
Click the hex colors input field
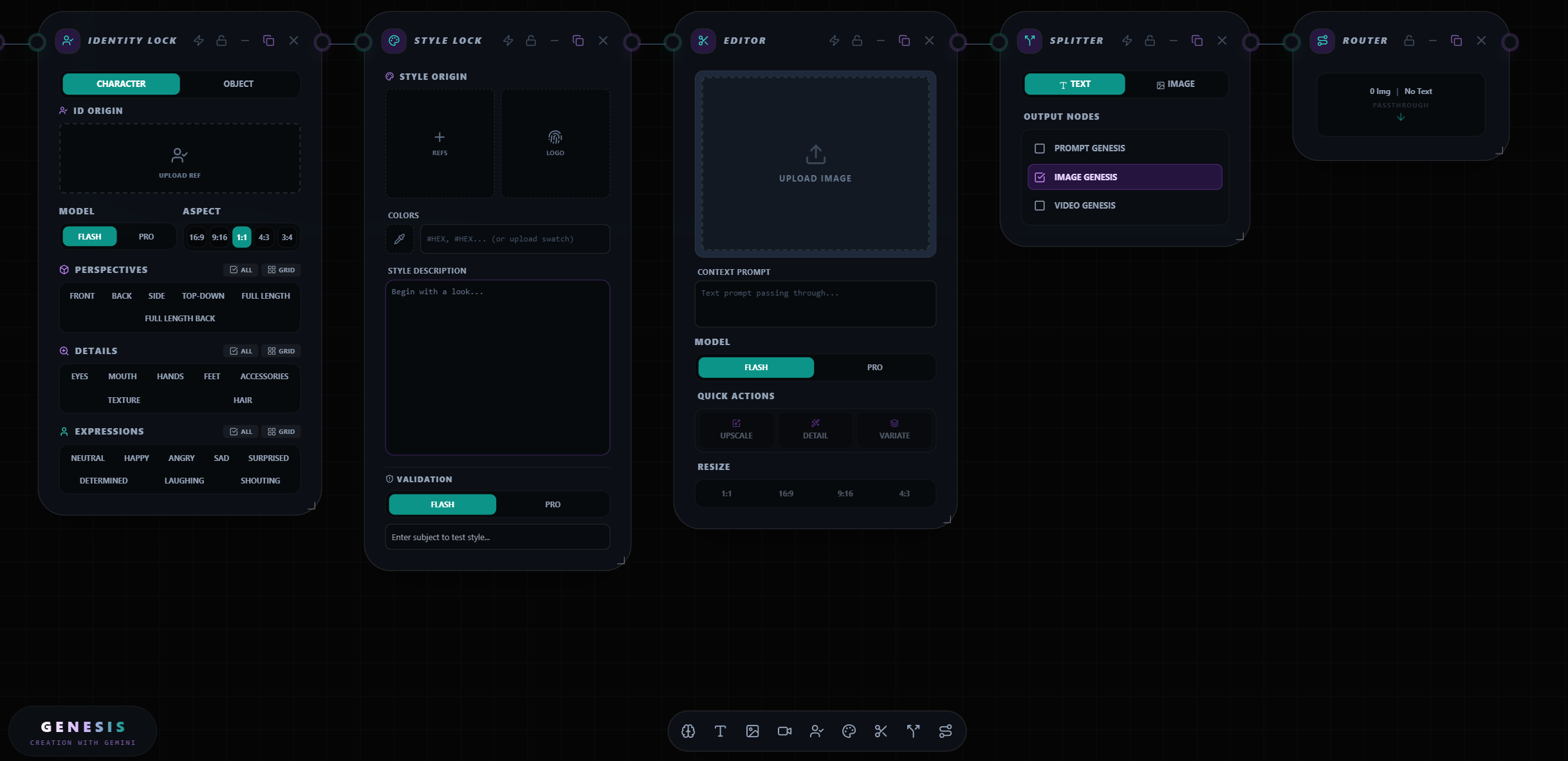pyautogui.click(x=515, y=239)
